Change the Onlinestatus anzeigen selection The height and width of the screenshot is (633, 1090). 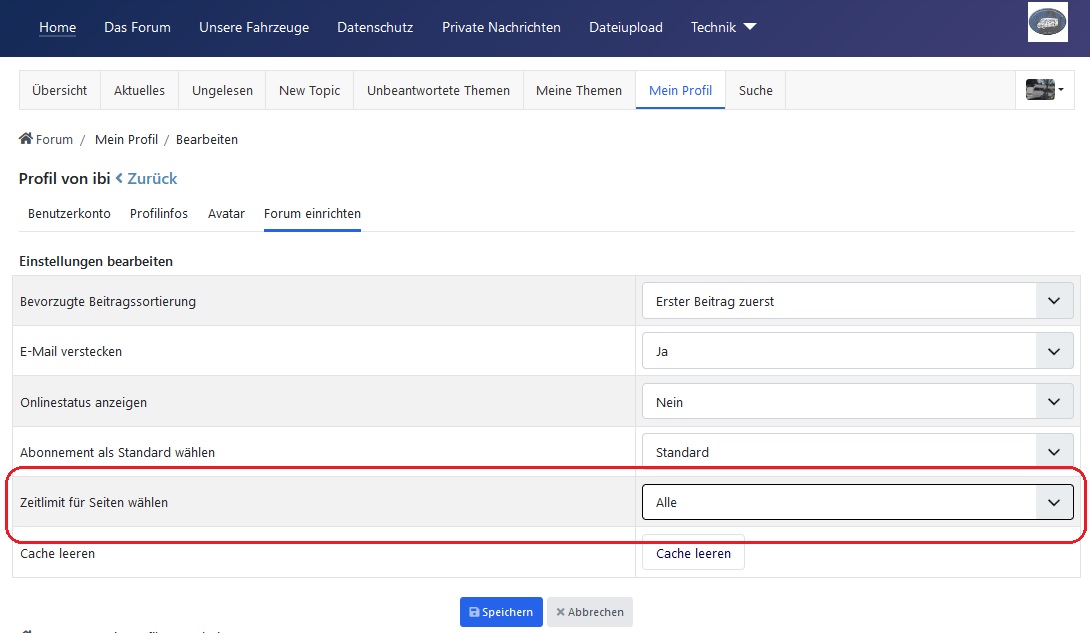click(857, 402)
